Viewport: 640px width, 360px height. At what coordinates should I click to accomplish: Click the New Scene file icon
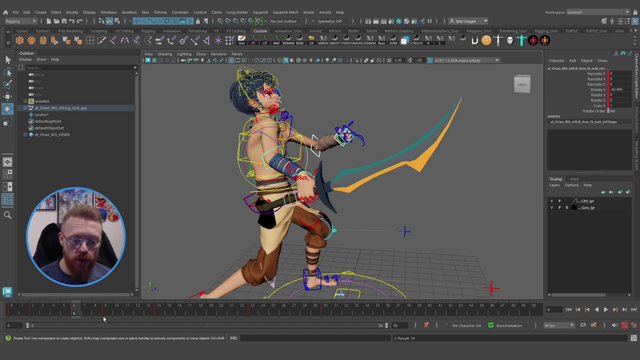(x=49, y=21)
